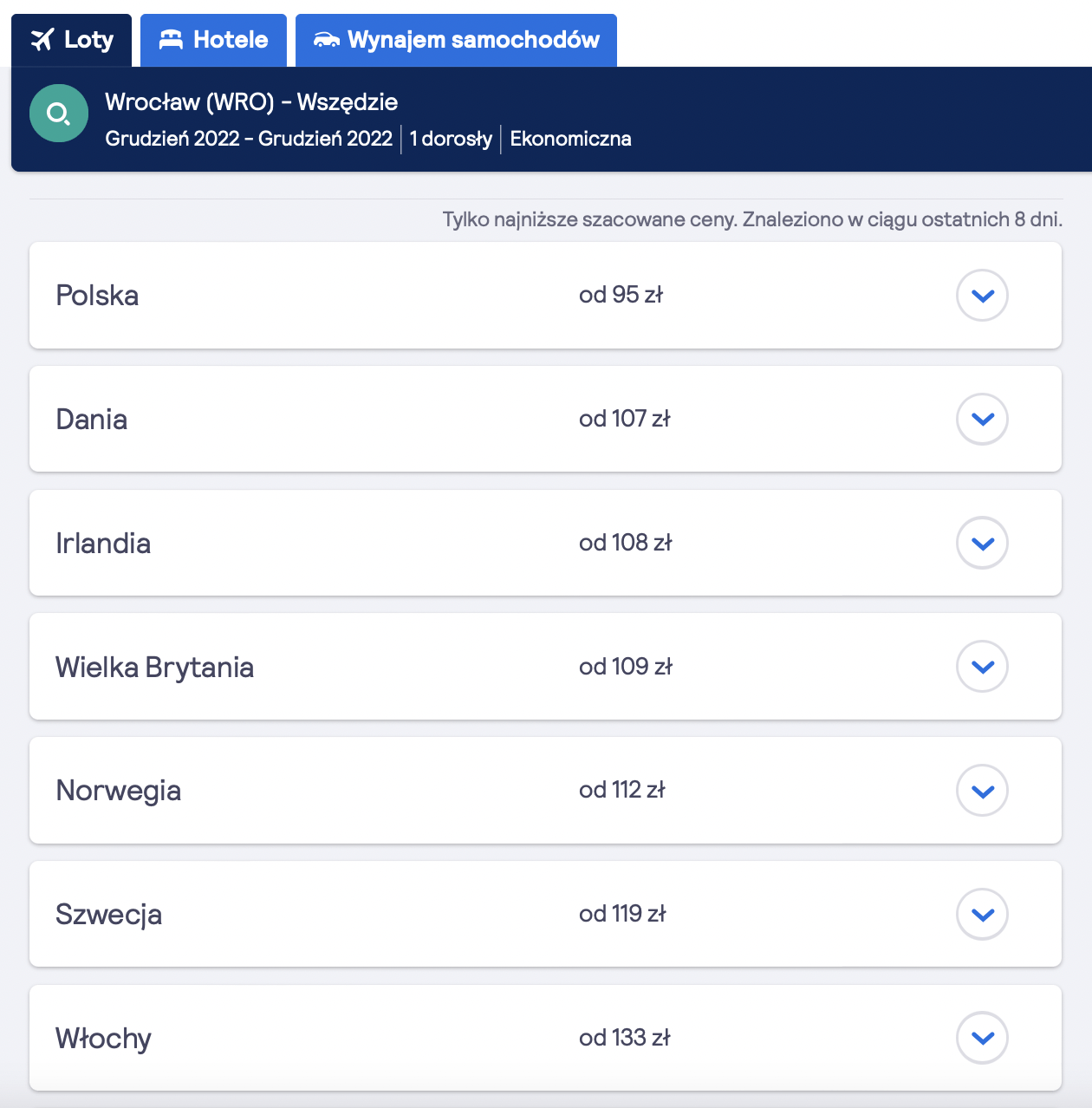This screenshot has height=1108, width=1092.
Task: Expand the Norwegia chevron
Action: tap(982, 791)
